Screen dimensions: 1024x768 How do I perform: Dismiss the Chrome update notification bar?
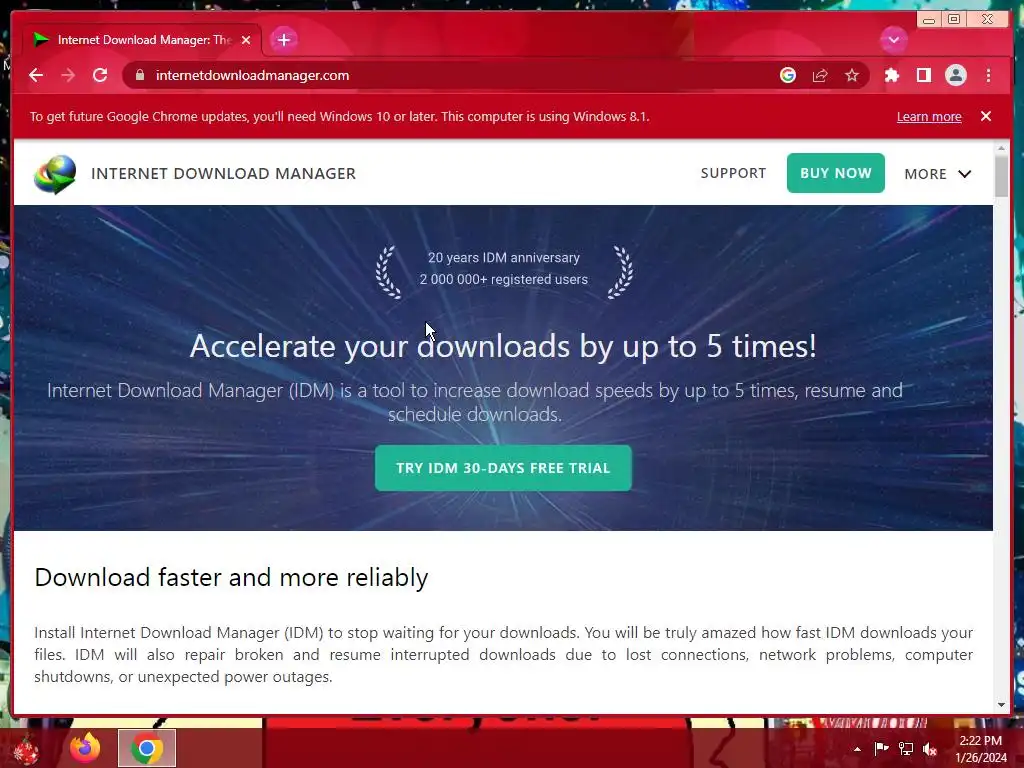click(x=985, y=116)
